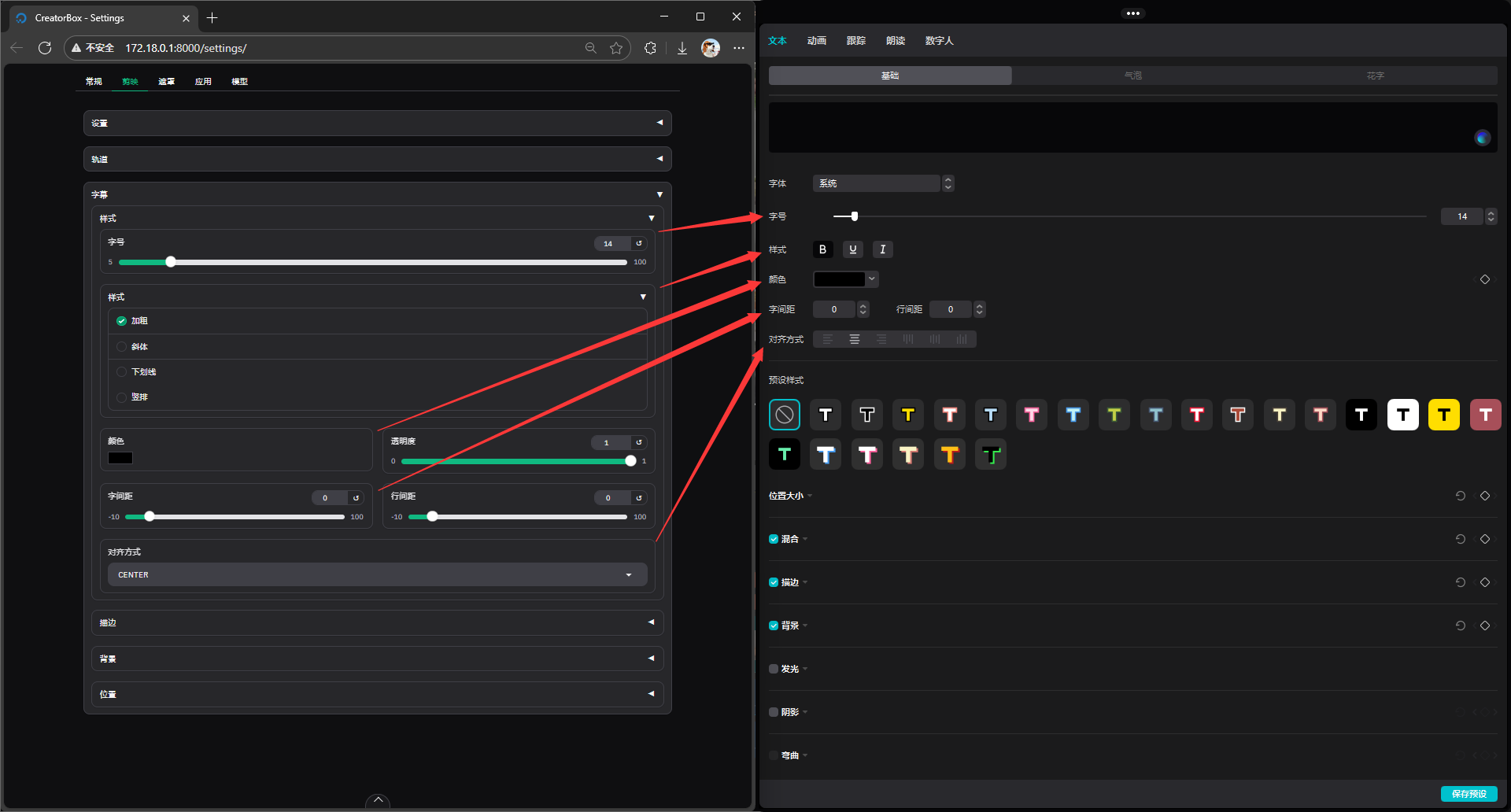
Task: Toggle bold (B) style in right panel
Action: tap(822, 249)
